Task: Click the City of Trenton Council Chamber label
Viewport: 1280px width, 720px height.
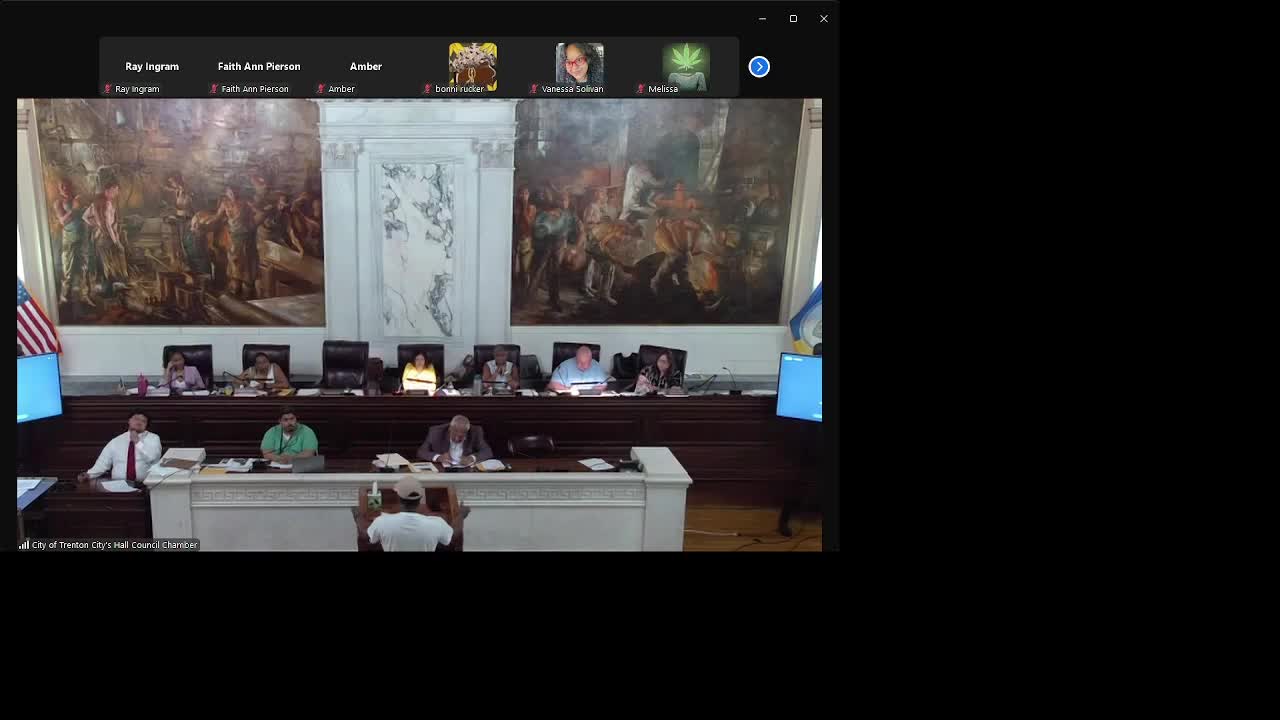Action: (114, 545)
